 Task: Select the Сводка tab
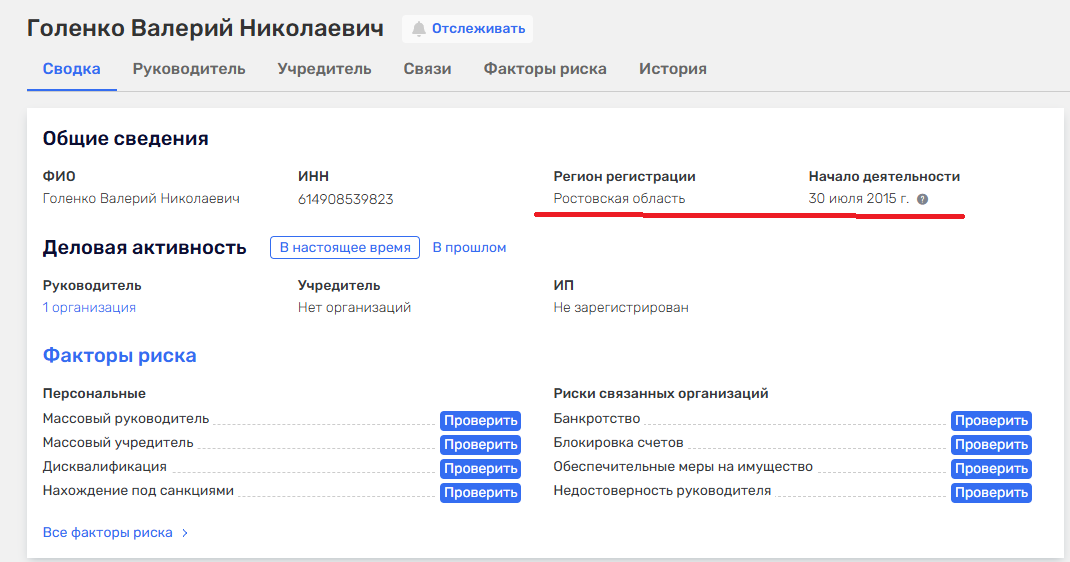click(x=71, y=69)
